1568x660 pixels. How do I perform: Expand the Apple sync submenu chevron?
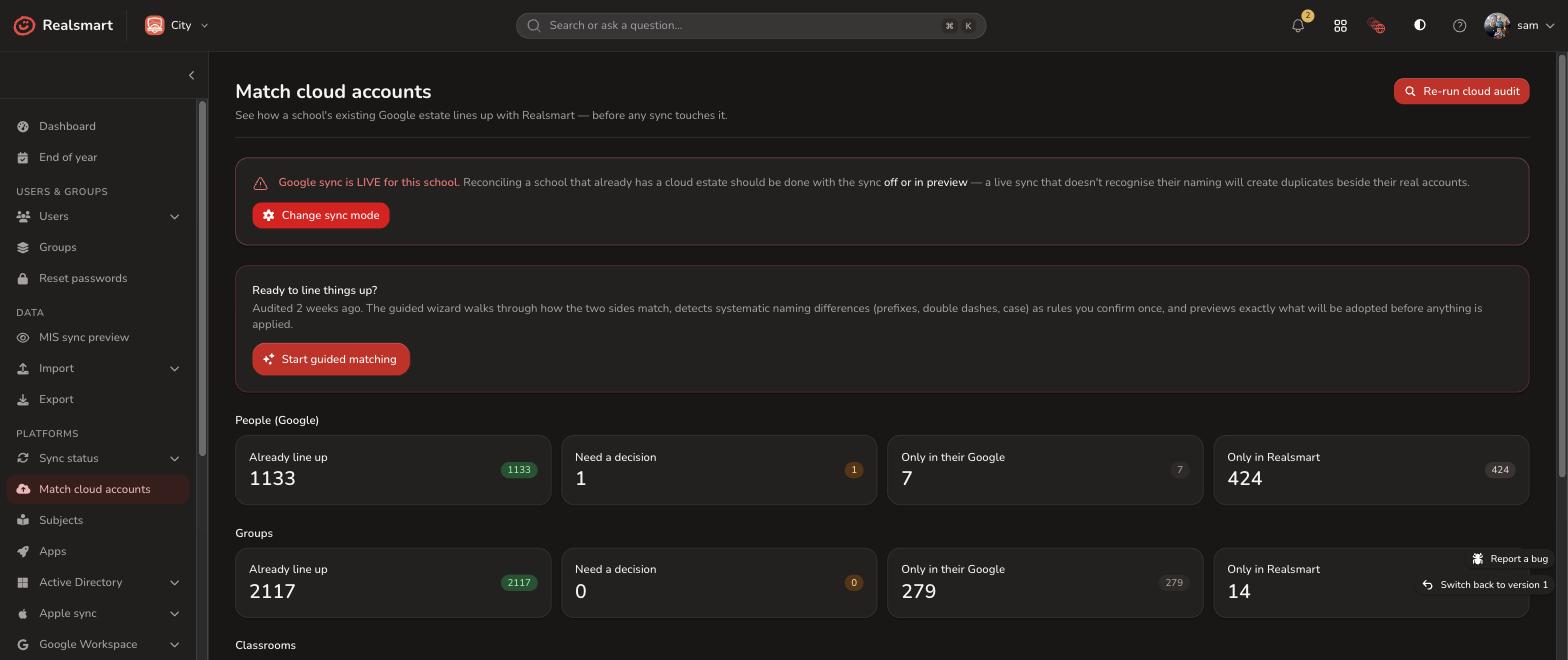tap(174, 613)
